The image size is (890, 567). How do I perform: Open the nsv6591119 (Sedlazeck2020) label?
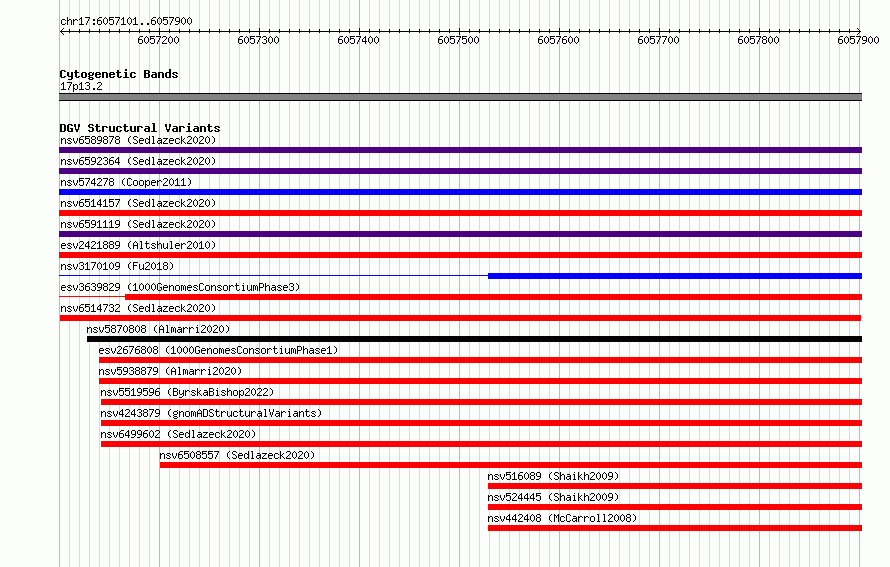click(x=138, y=224)
